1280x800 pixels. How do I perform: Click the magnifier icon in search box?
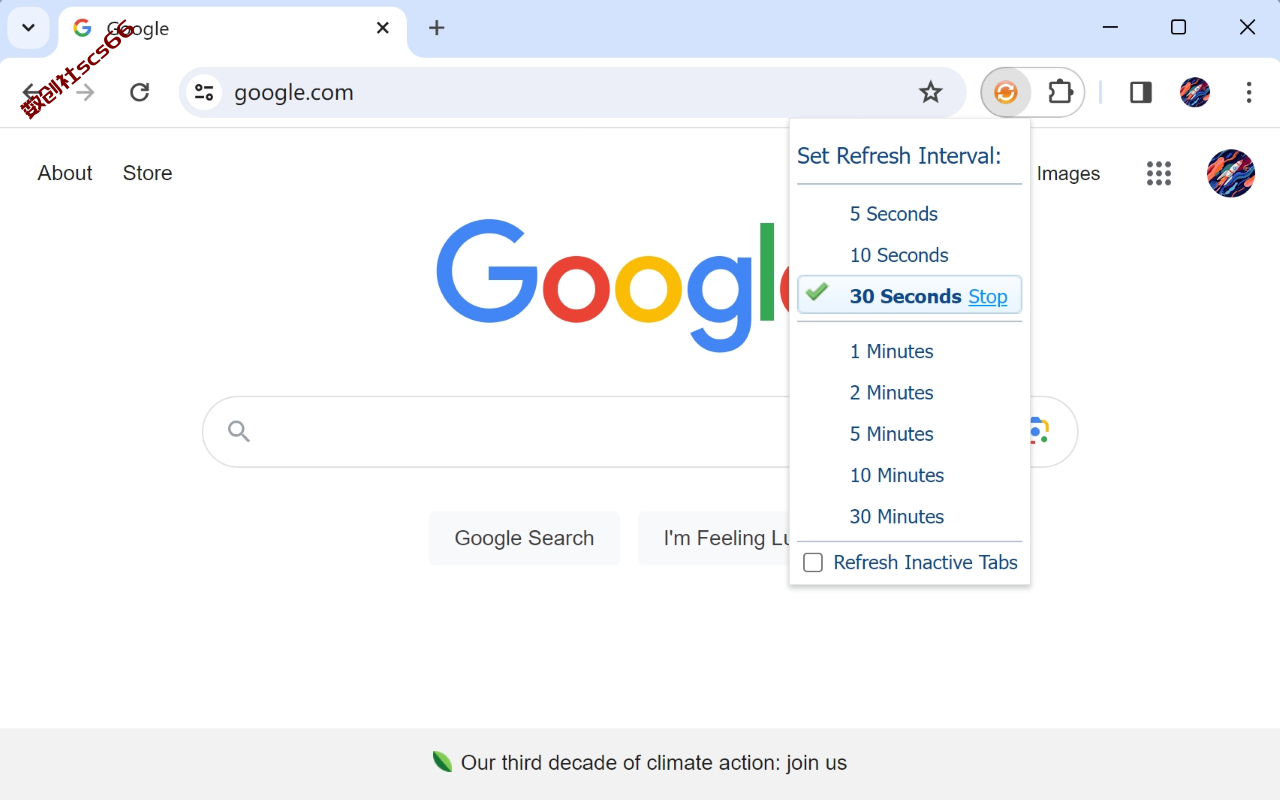[x=238, y=431]
